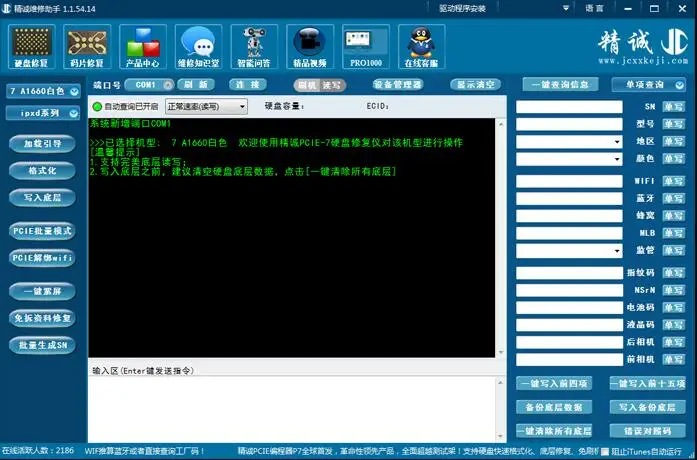Click the 错误对照码 button
The image size is (697, 460).
coord(648,431)
